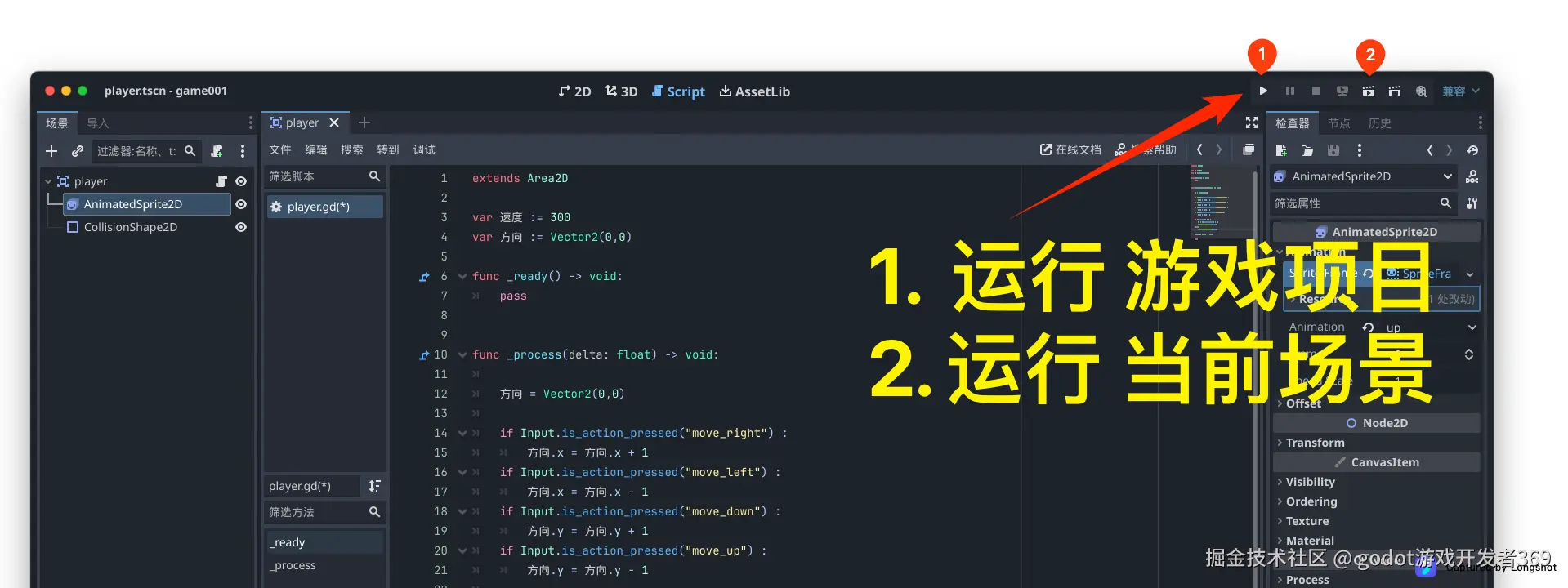This screenshot has height=588, width=1568.
Task: Stop the running project
Action: coord(1316,91)
